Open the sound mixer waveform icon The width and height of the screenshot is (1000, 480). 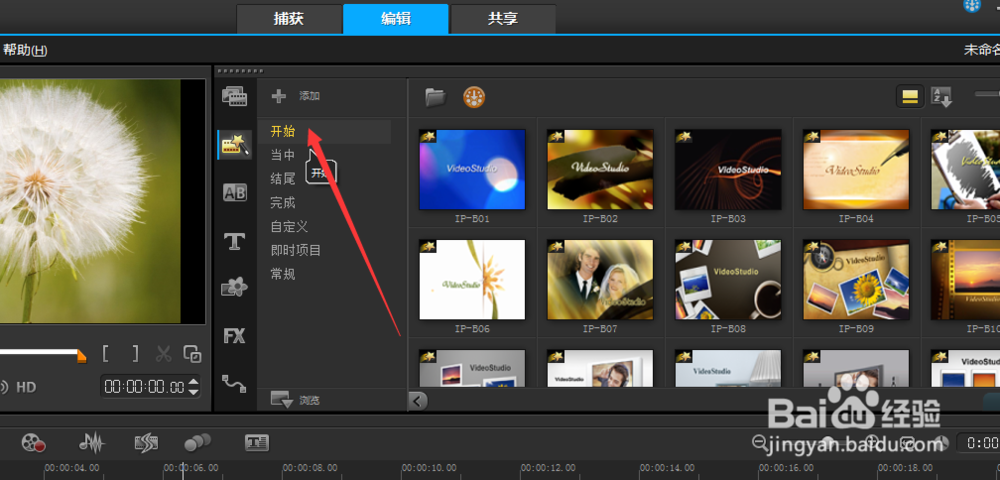92,442
